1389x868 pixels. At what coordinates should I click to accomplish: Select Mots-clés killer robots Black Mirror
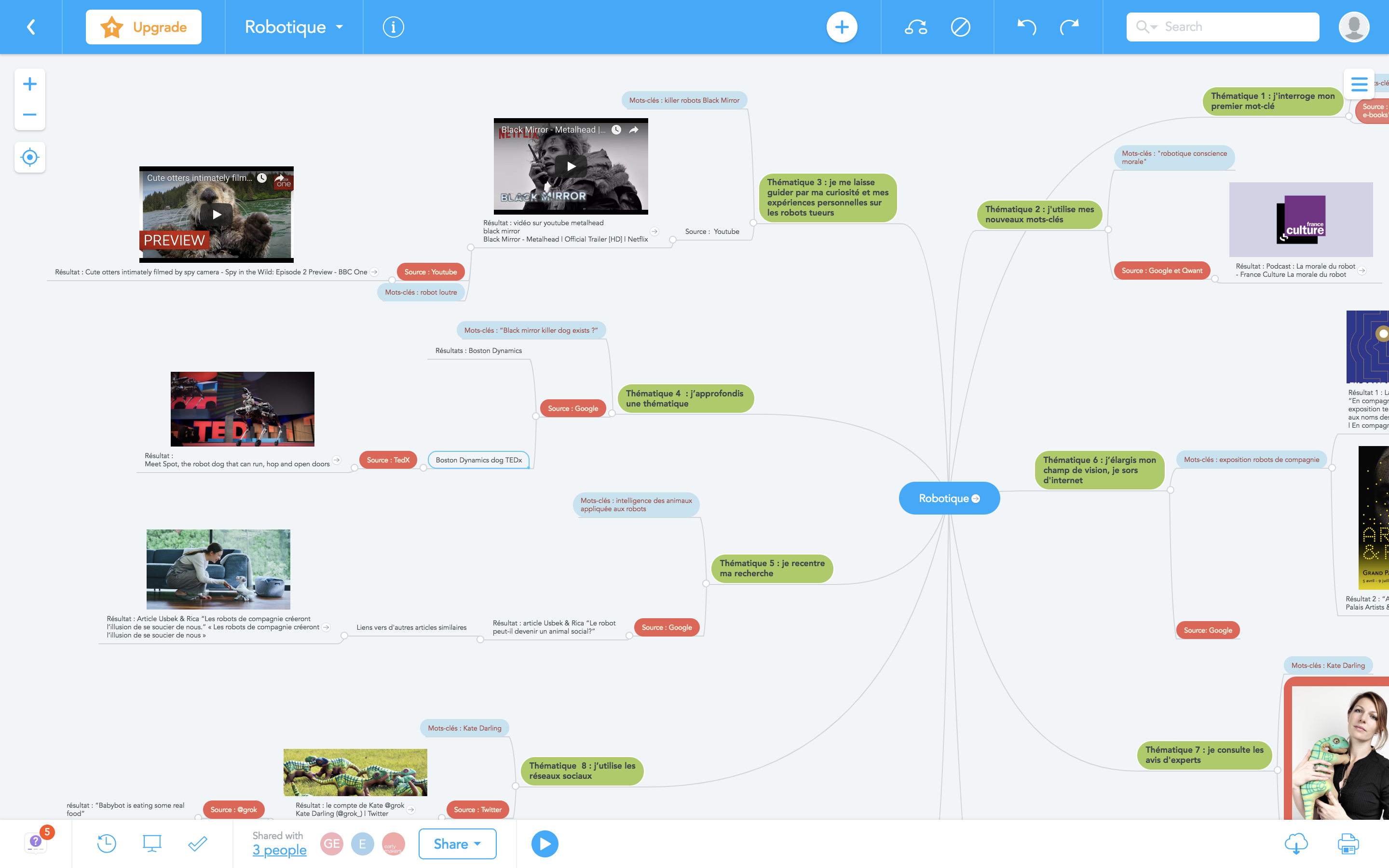pyautogui.click(x=684, y=100)
